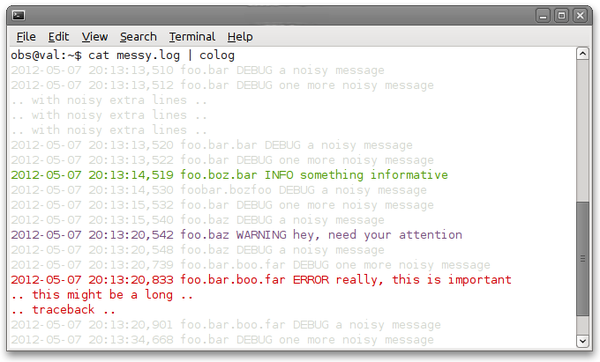The width and height of the screenshot is (600, 362).
Task: Click the scrollbar up arrow
Action: (582, 54)
